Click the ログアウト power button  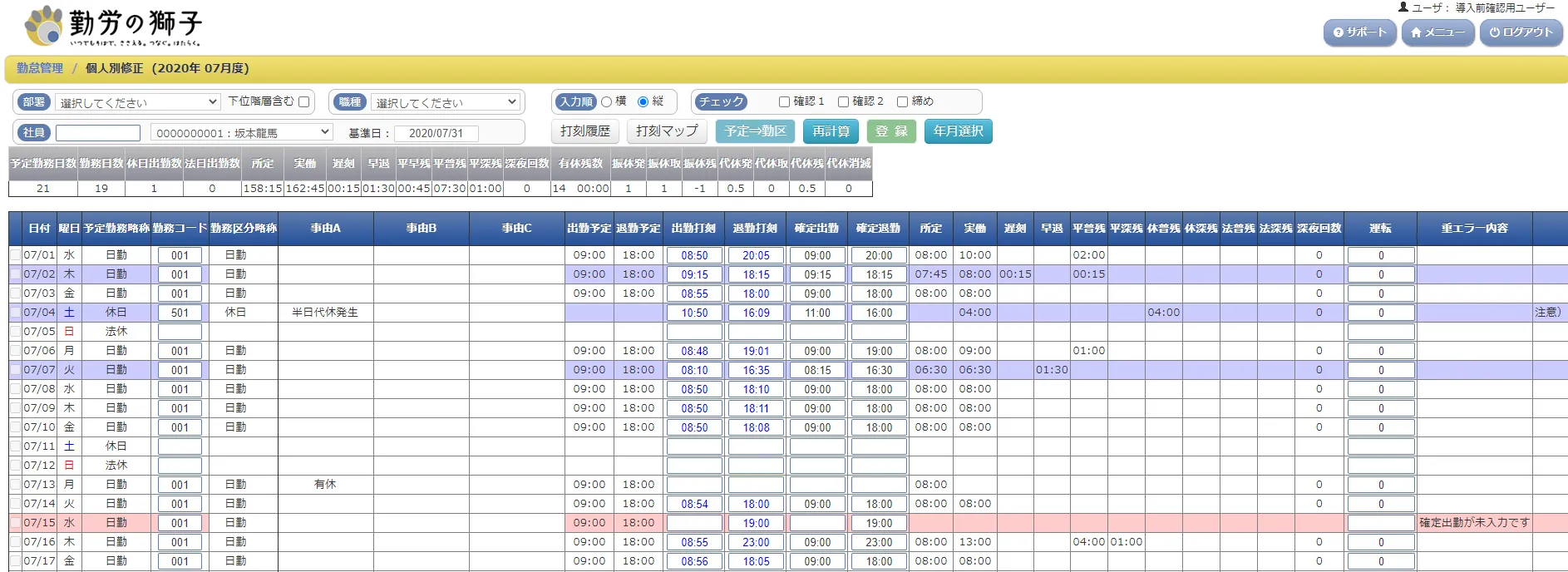(1521, 32)
